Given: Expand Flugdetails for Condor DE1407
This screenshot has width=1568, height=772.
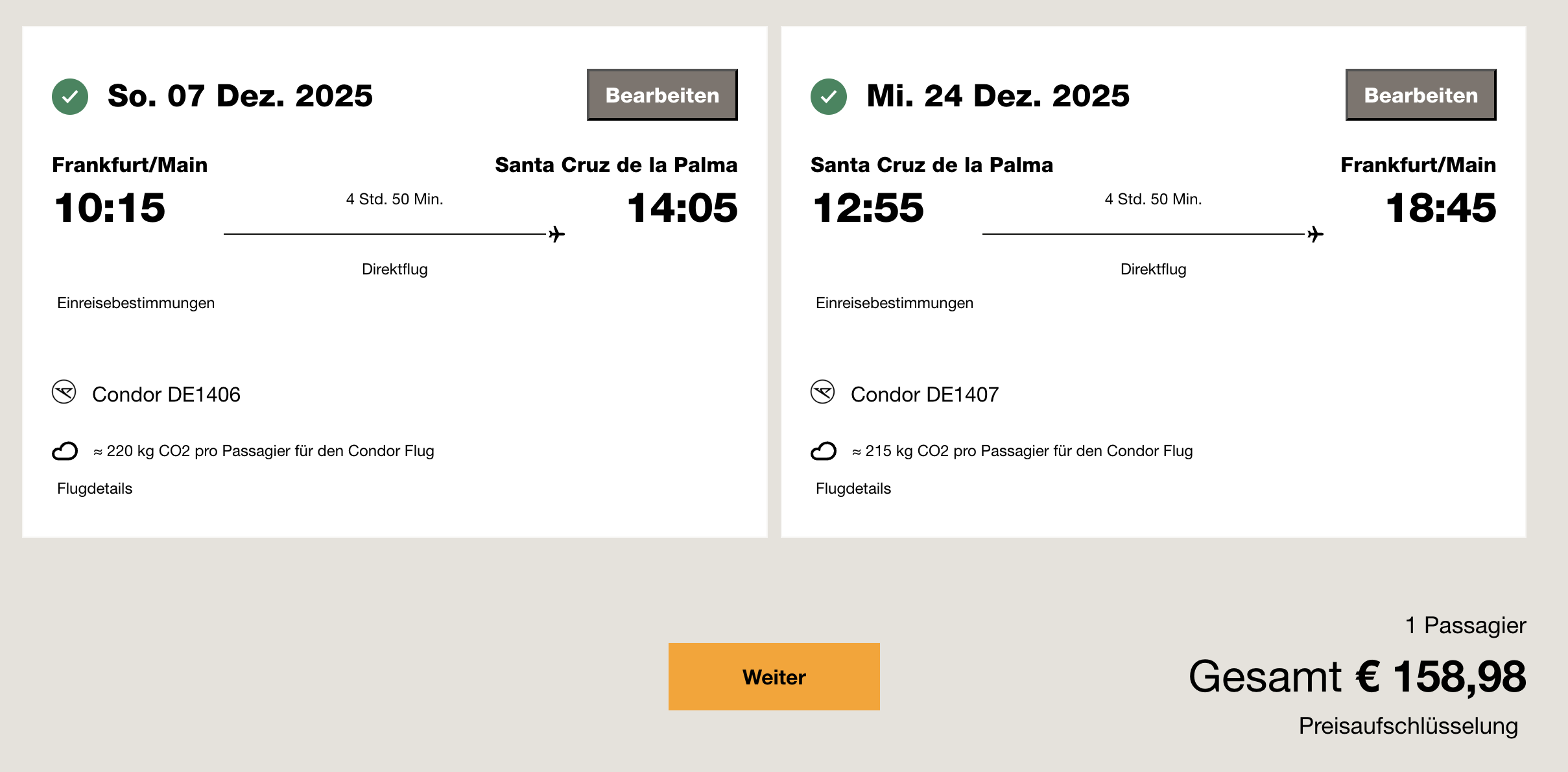Looking at the screenshot, I should 853,489.
